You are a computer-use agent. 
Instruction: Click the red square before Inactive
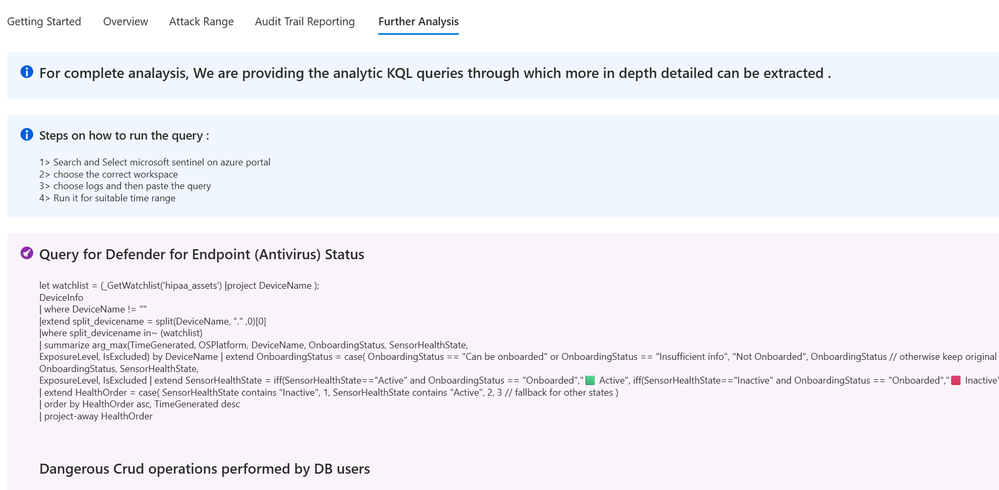pos(956,380)
